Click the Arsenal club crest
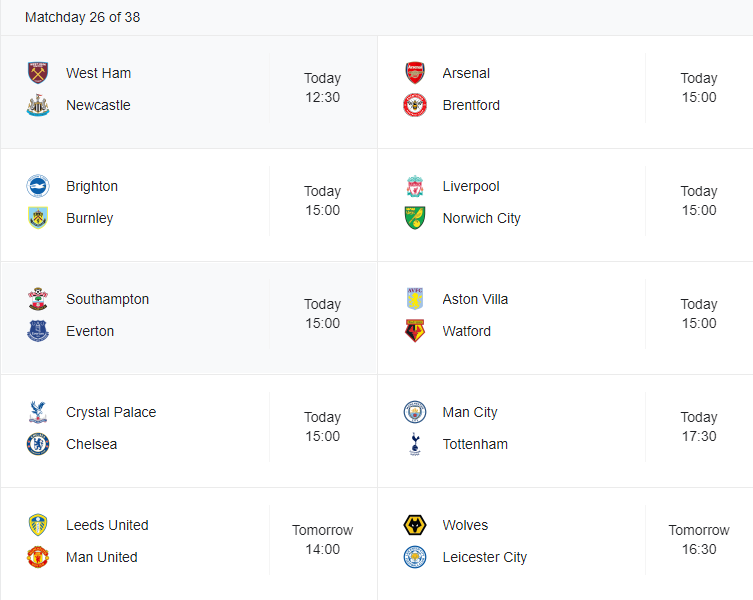Viewport: 753px width, 600px height. pyautogui.click(x=414, y=73)
